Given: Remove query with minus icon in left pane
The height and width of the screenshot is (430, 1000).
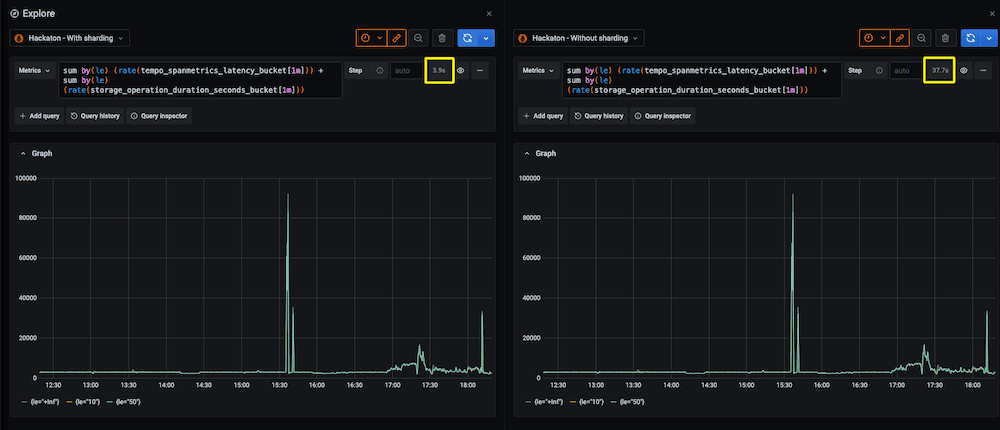Looking at the screenshot, I should click(481, 71).
